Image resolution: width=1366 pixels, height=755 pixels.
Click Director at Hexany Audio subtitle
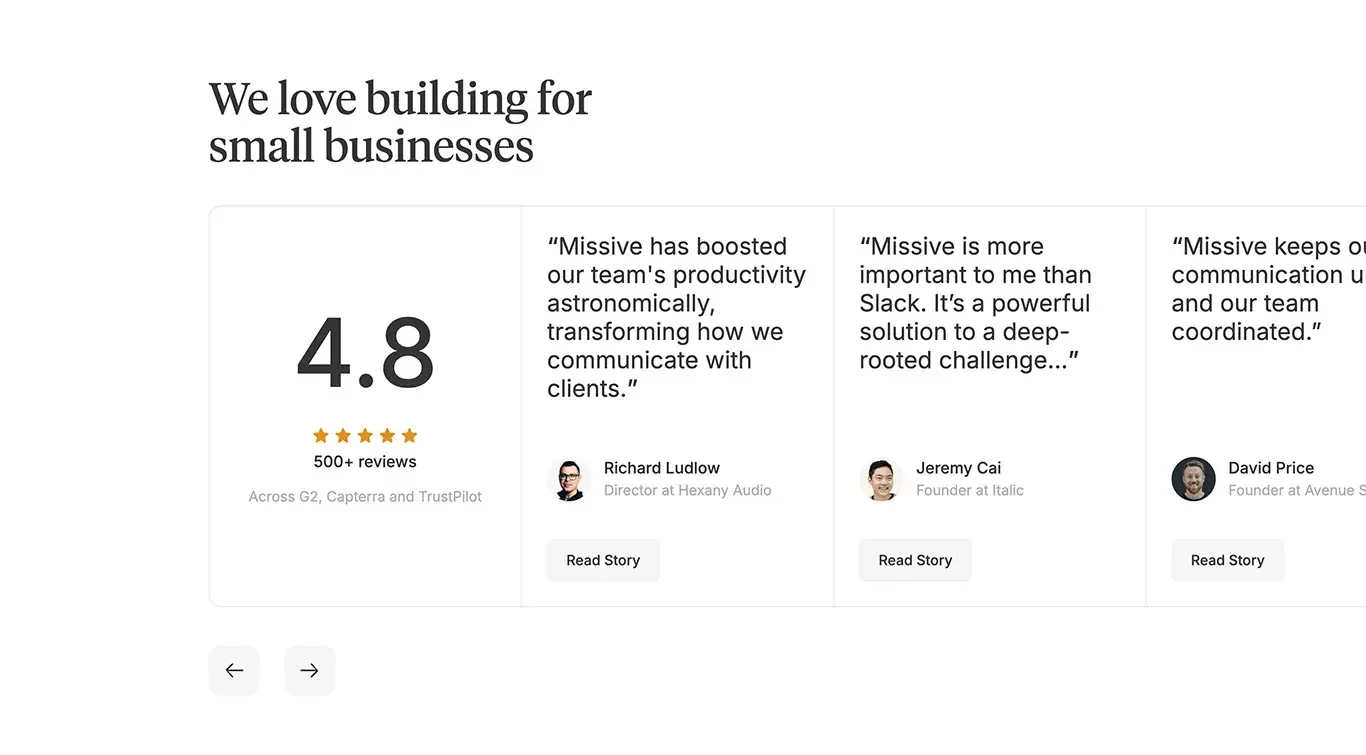[x=688, y=490]
